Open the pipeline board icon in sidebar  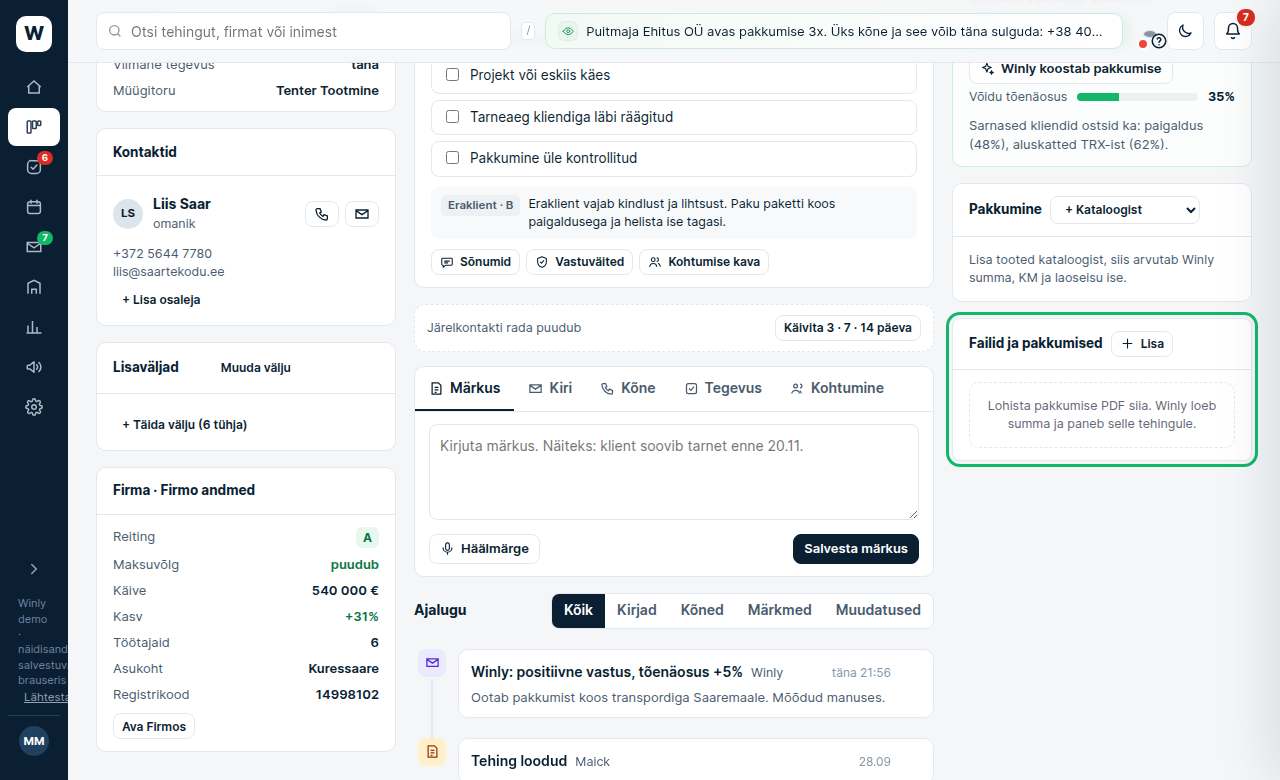[x=34, y=127]
